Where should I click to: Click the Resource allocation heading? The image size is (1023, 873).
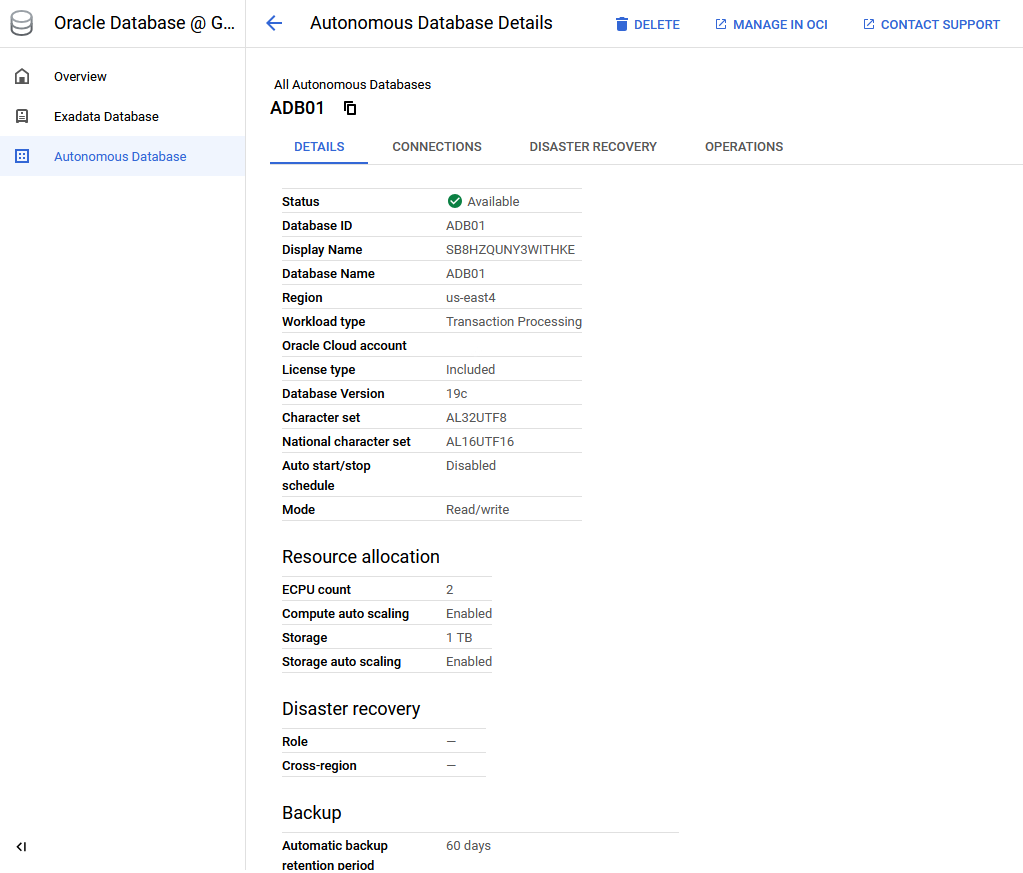click(x=361, y=557)
